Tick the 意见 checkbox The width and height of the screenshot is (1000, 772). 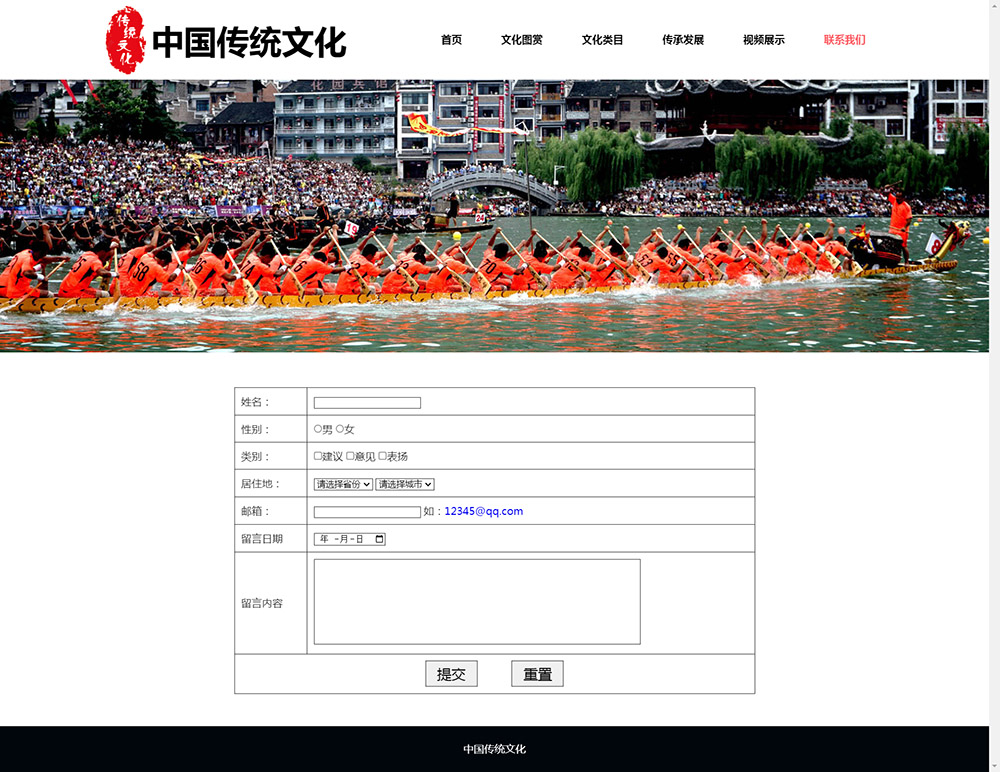point(350,456)
